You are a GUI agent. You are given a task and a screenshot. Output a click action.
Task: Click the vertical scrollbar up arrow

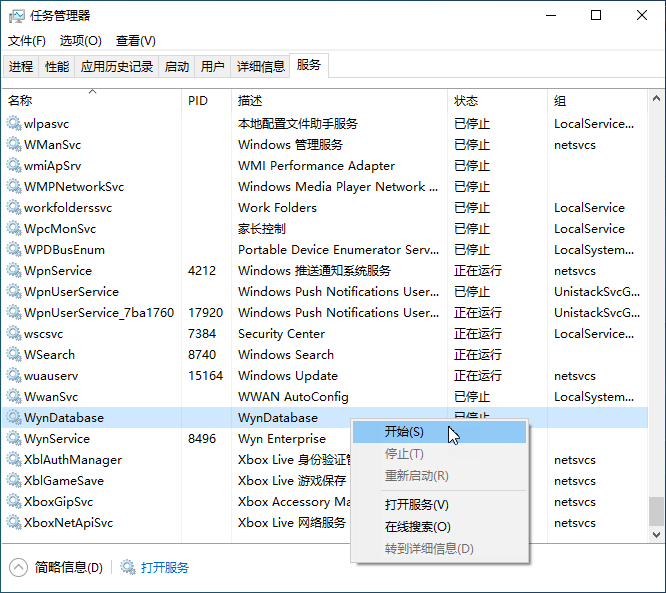coord(656,101)
